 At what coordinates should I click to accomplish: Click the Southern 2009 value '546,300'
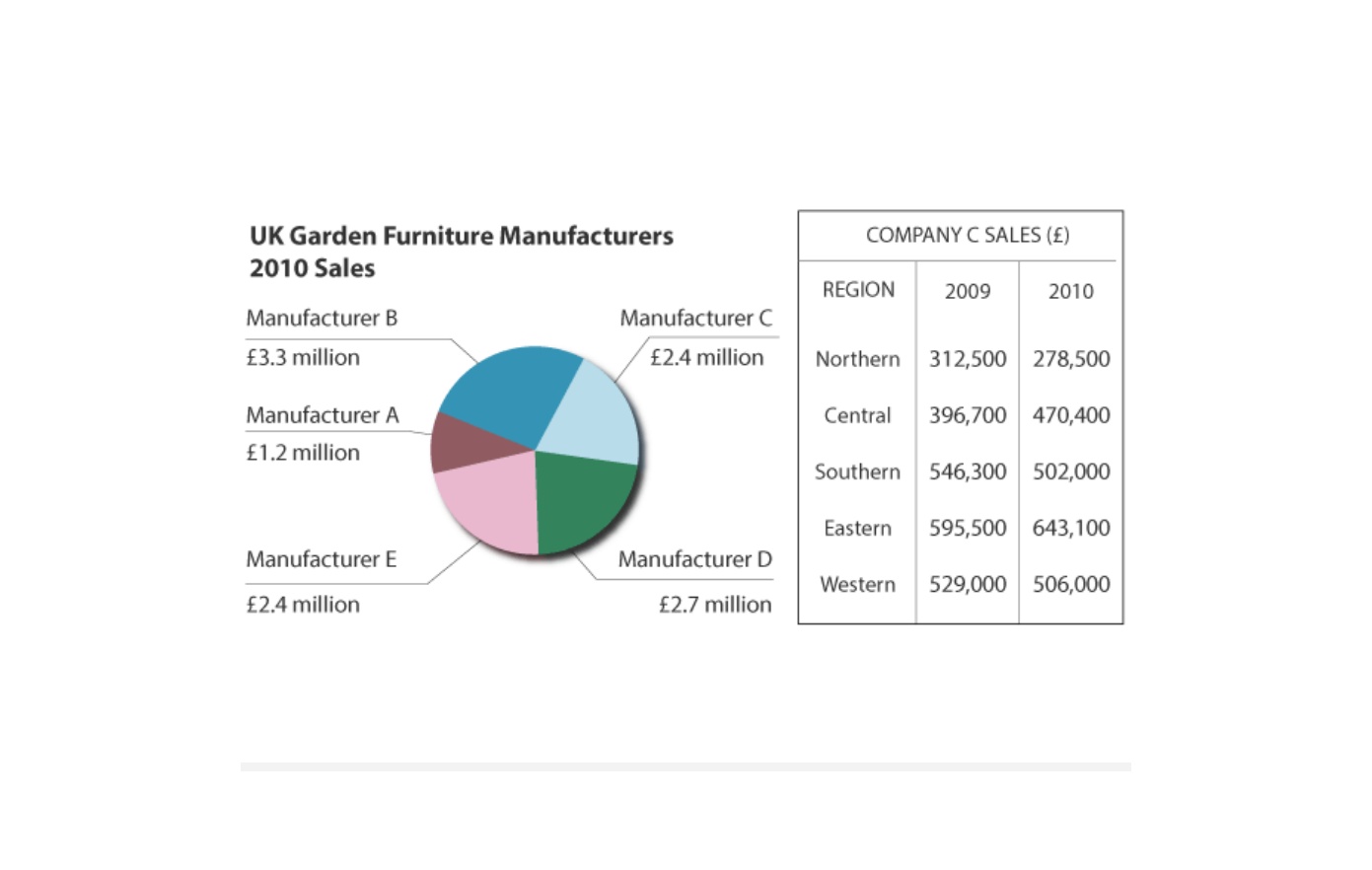click(x=968, y=471)
